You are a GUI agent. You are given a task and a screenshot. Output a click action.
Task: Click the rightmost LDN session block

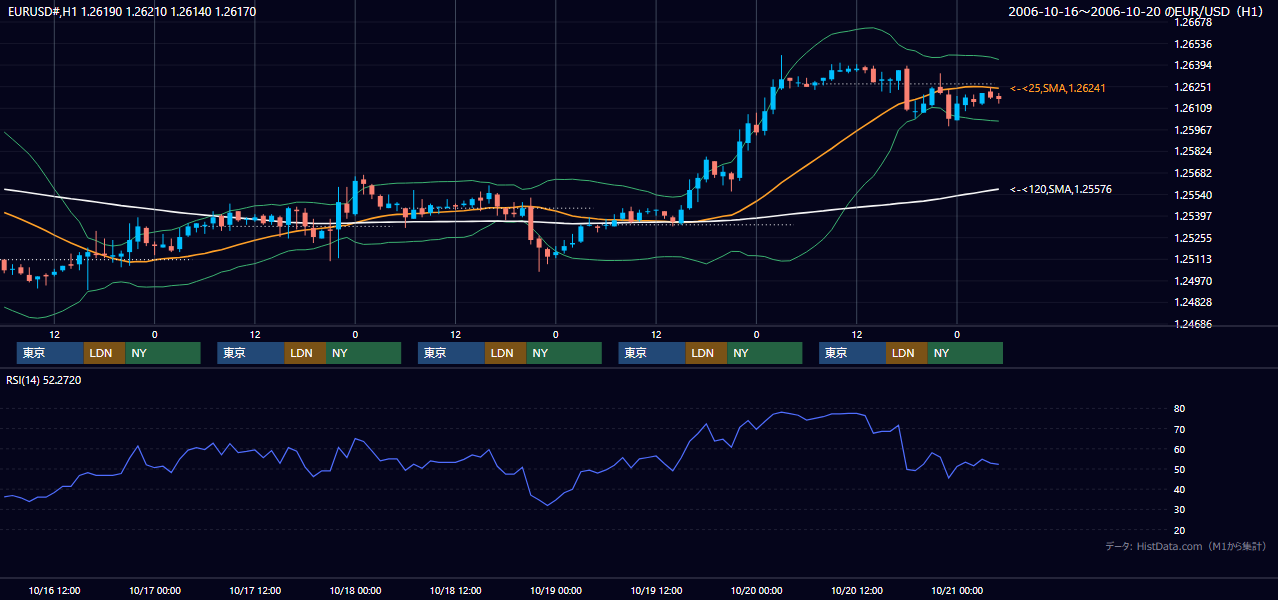click(x=906, y=353)
